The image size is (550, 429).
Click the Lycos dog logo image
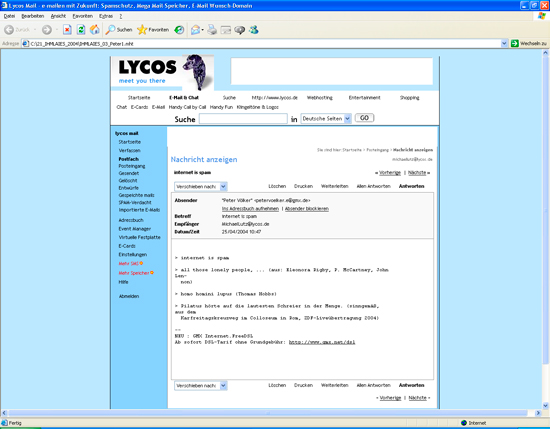tap(198, 72)
